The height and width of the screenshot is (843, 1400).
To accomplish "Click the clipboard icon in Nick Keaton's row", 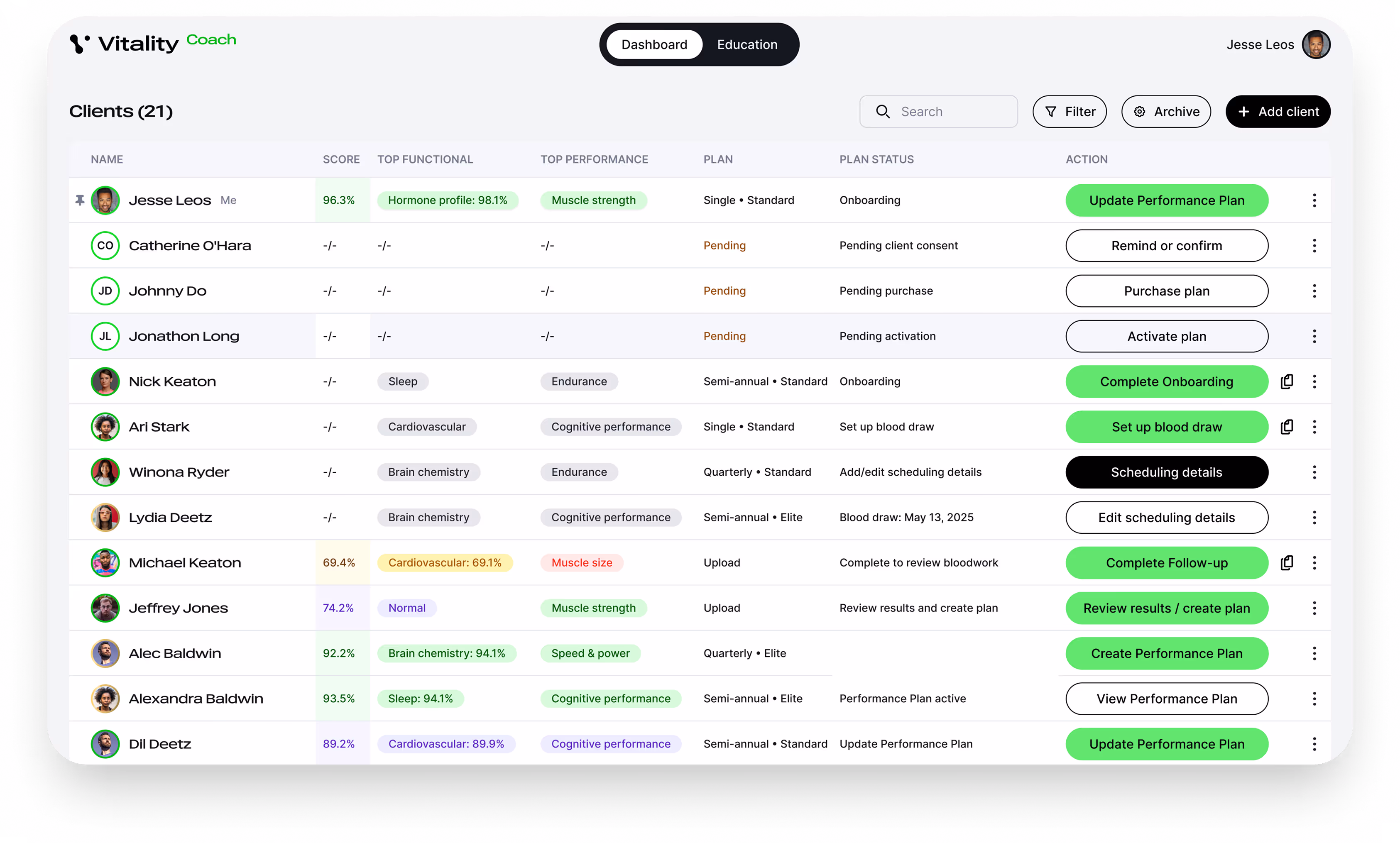I will 1287,381.
